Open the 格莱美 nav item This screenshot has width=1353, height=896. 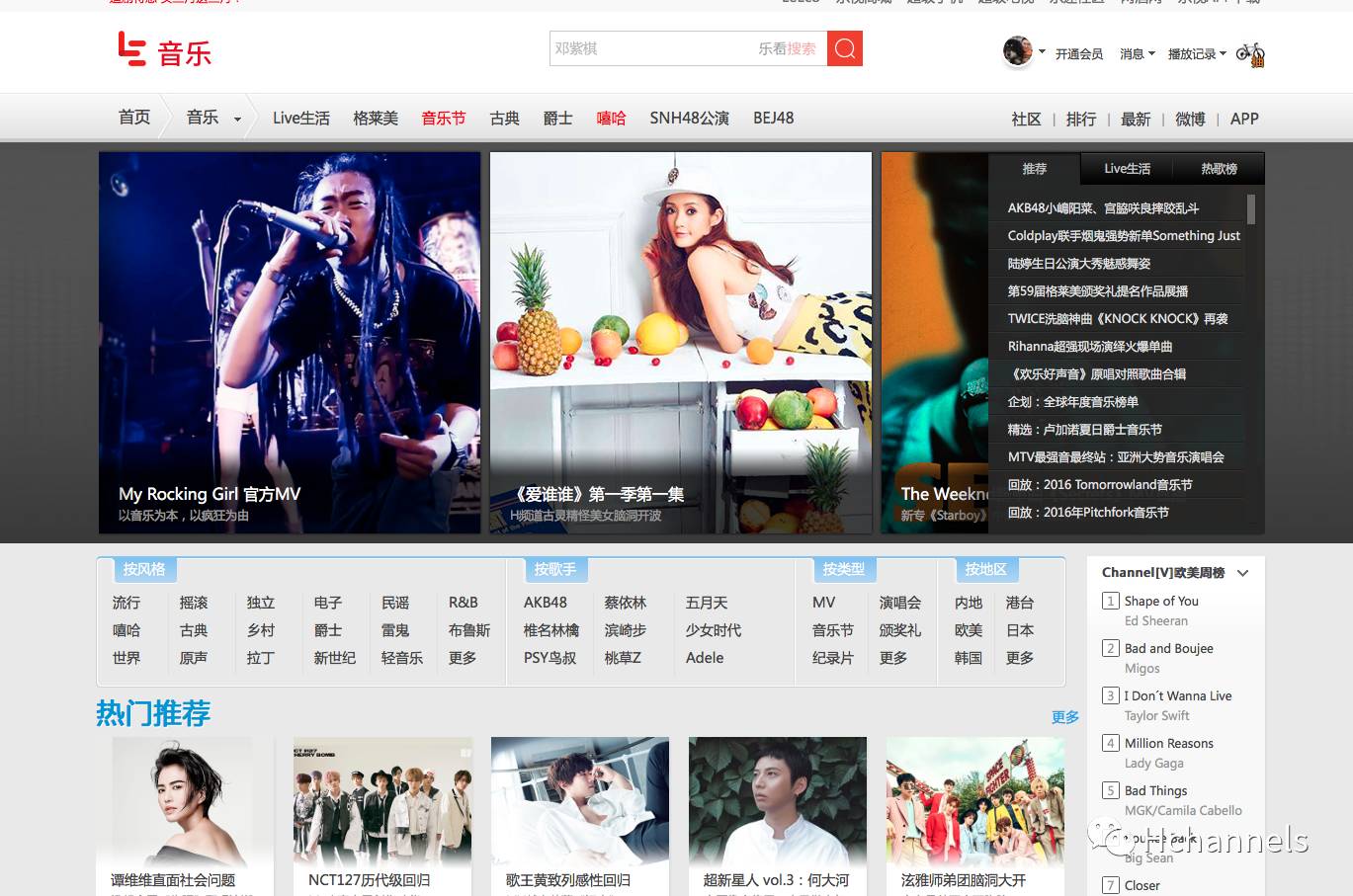click(x=376, y=119)
